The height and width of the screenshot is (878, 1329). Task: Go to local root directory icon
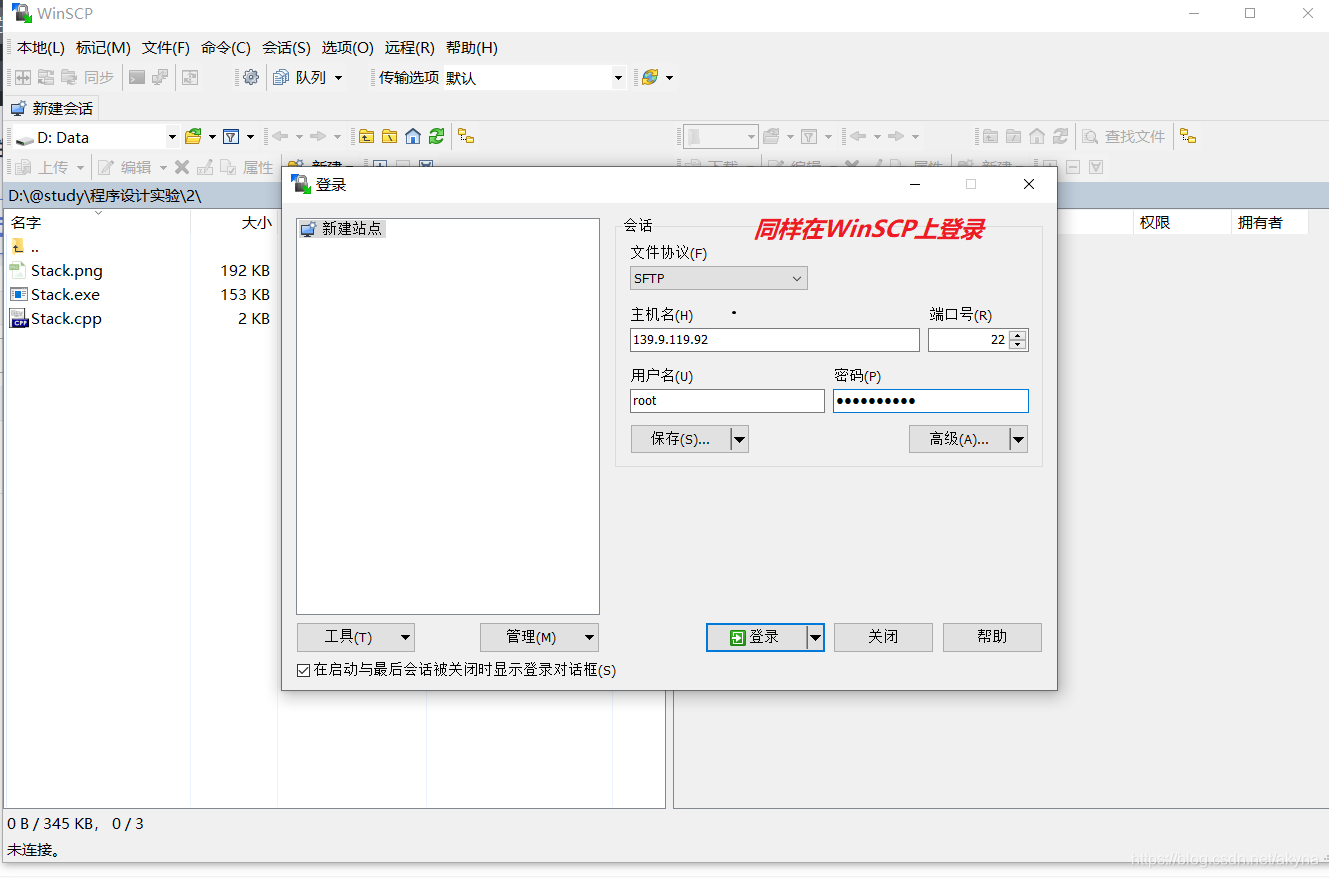coord(390,136)
